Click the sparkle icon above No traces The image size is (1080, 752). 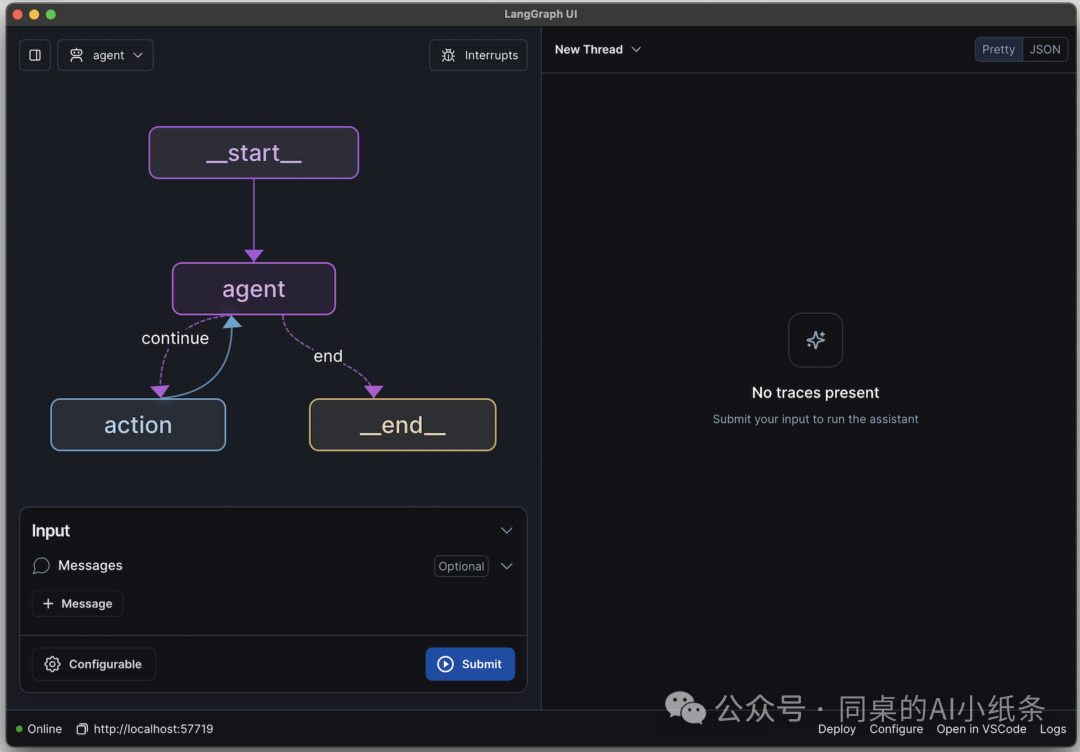point(816,340)
